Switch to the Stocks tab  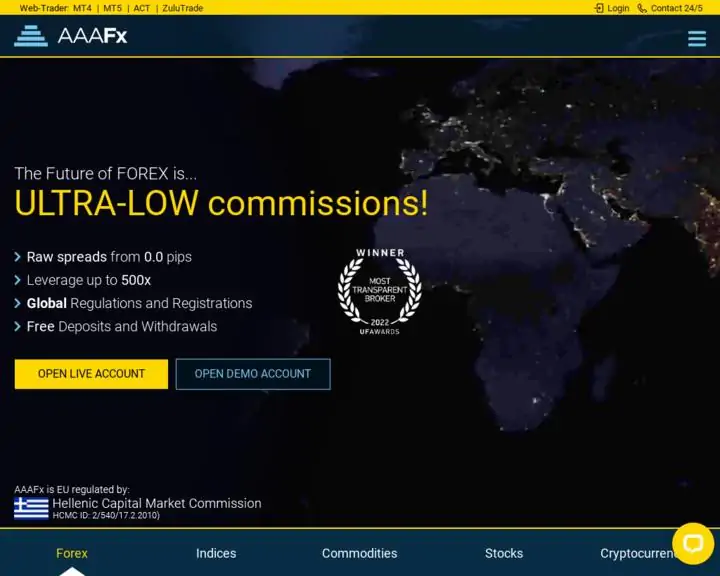tap(504, 553)
